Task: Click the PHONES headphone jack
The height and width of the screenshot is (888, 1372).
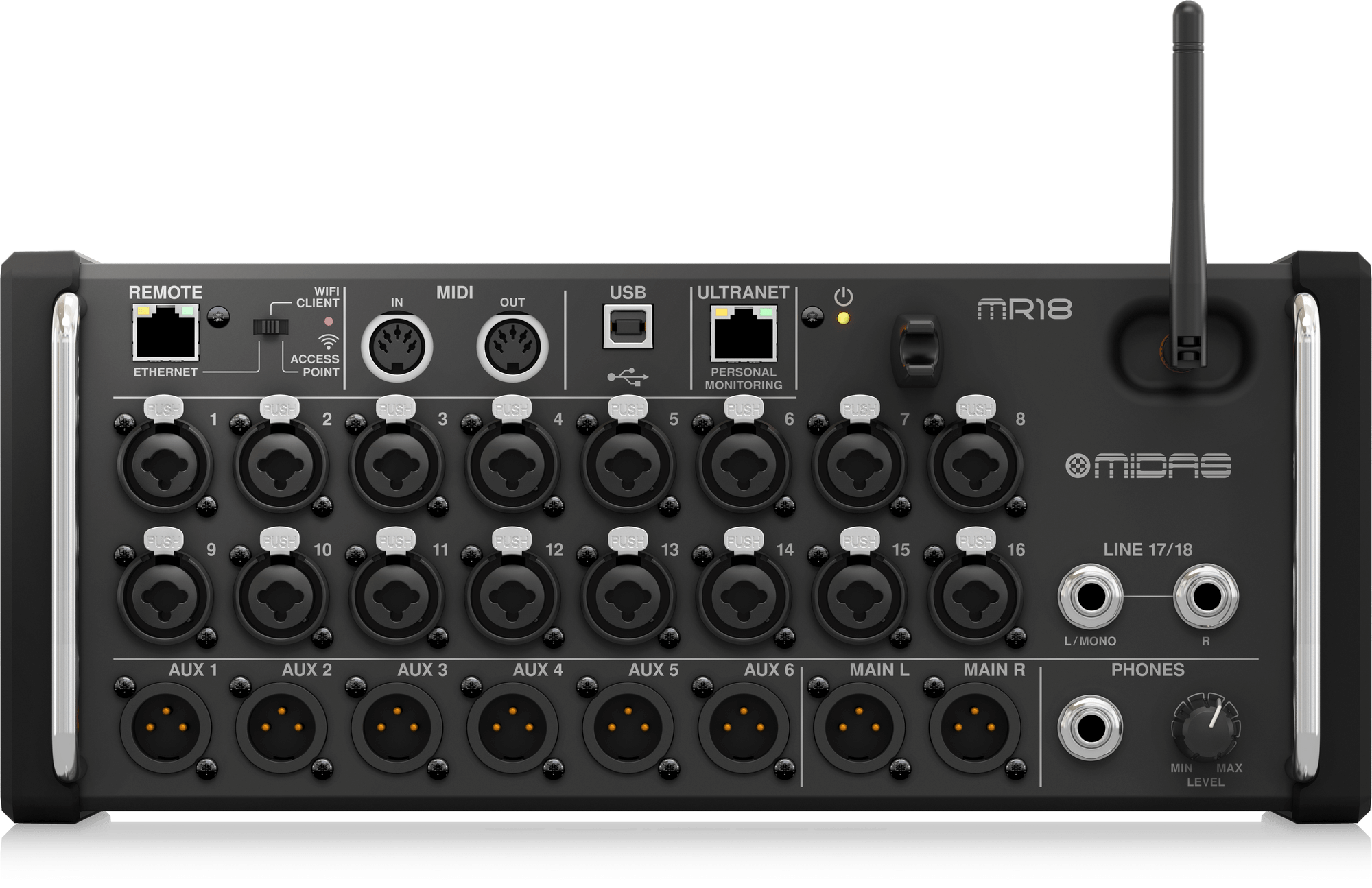Action: tap(1091, 728)
